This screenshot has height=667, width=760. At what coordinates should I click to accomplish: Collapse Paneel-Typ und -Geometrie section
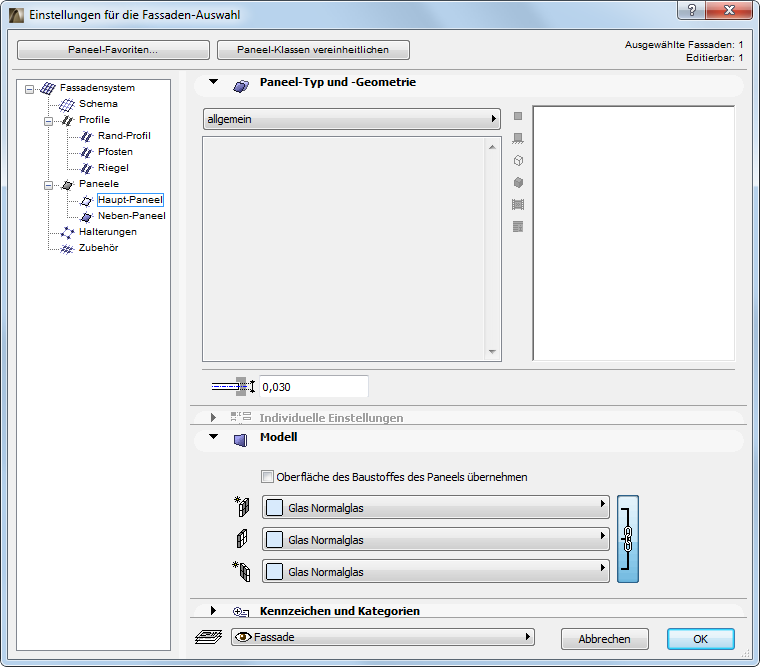pyautogui.click(x=213, y=82)
